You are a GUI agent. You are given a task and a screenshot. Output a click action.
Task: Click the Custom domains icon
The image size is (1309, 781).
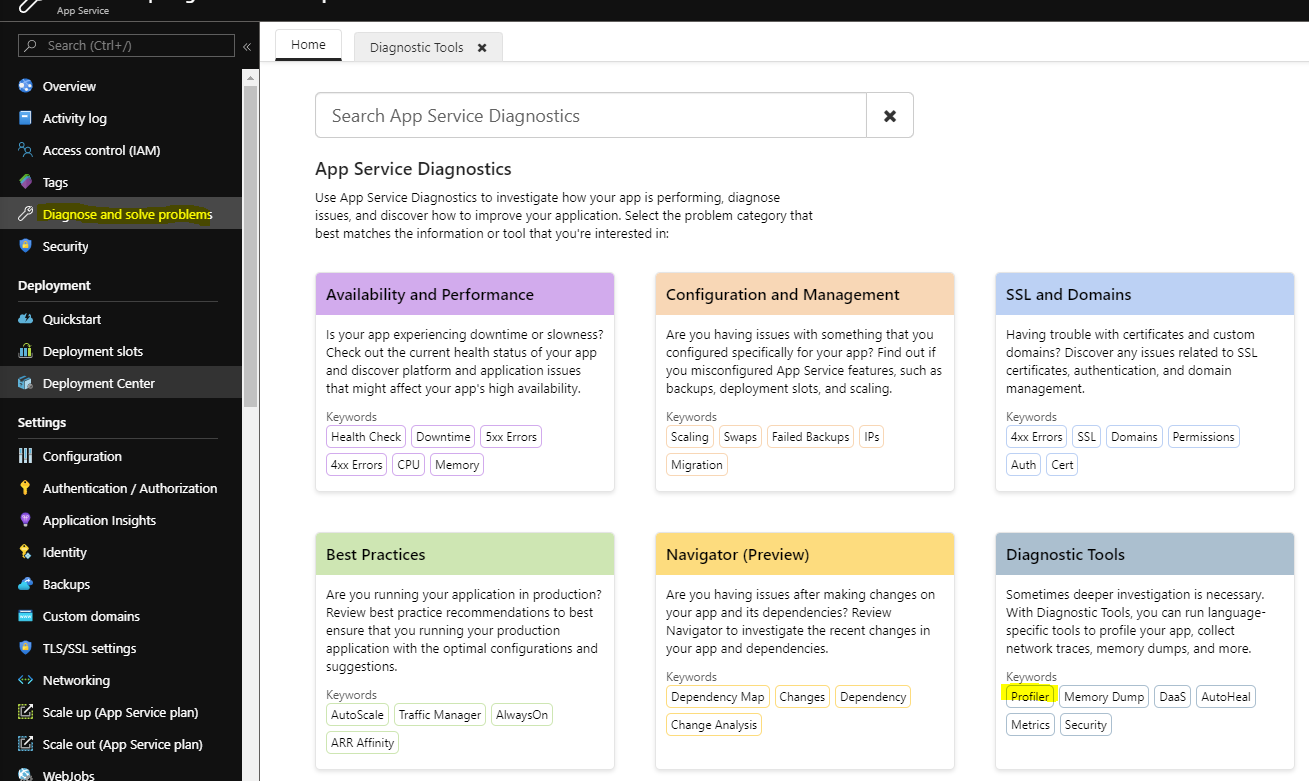(26, 616)
